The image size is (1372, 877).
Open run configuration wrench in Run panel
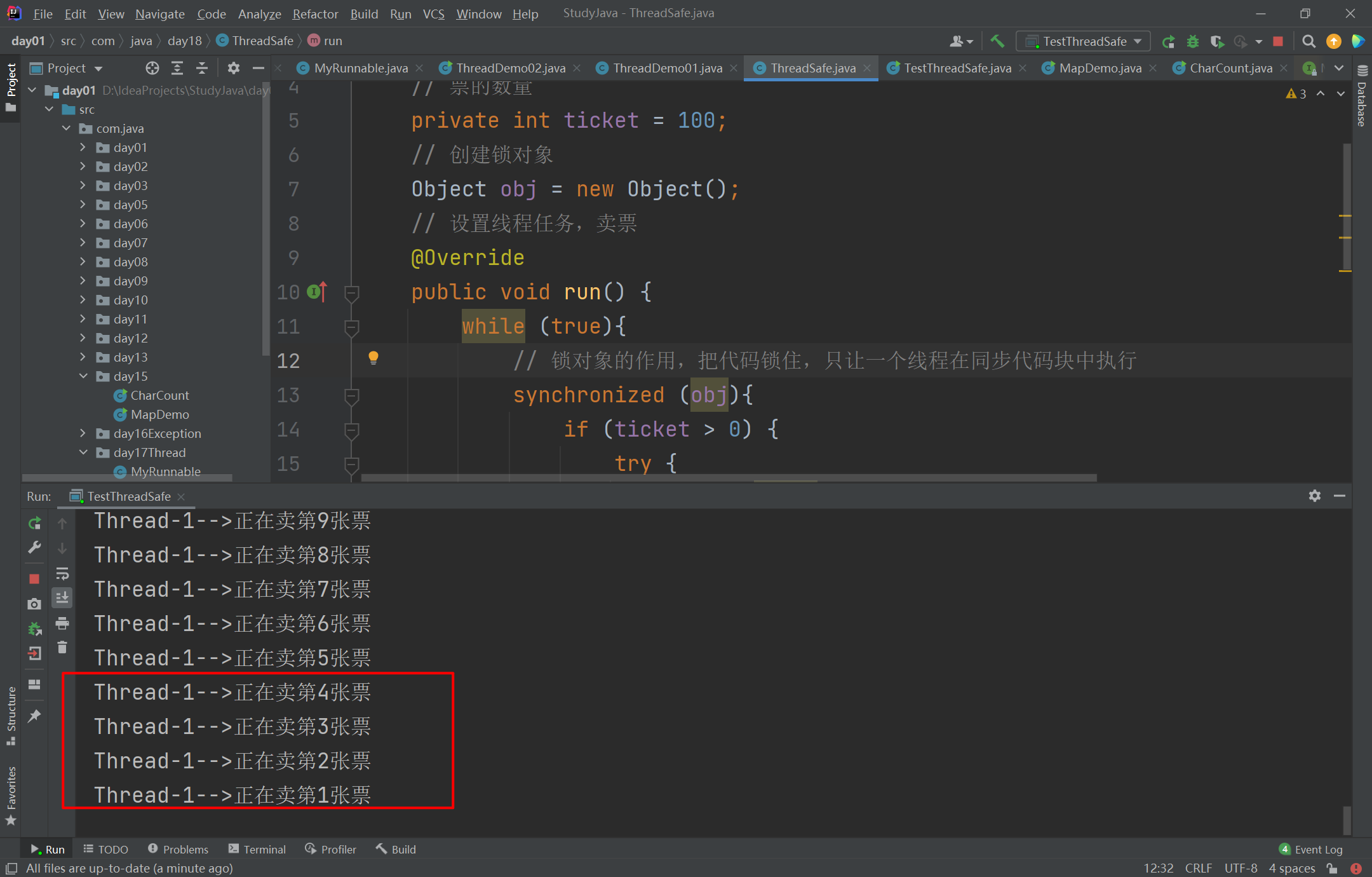pyautogui.click(x=34, y=548)
